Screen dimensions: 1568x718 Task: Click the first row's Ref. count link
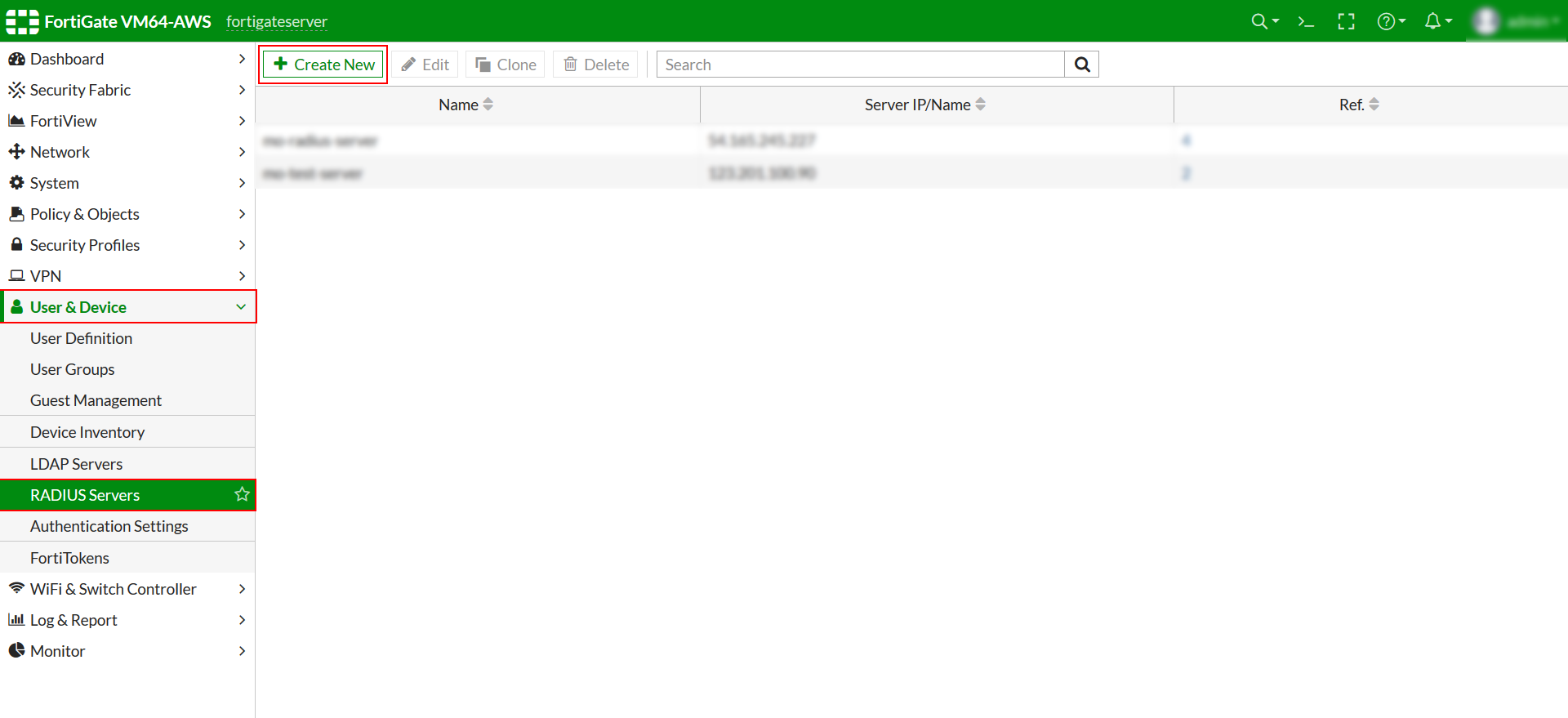[x=1186, y=140]
